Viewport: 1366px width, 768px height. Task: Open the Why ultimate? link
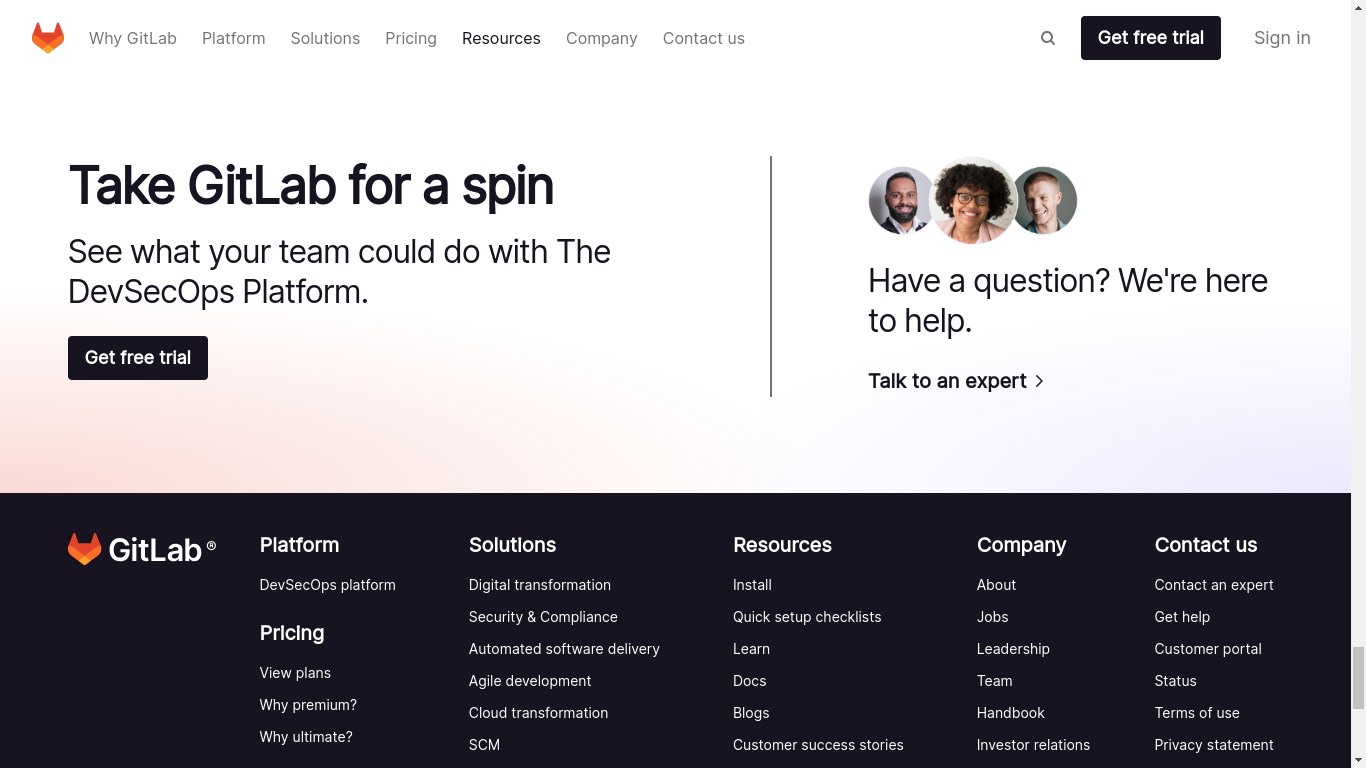(306, 737)
